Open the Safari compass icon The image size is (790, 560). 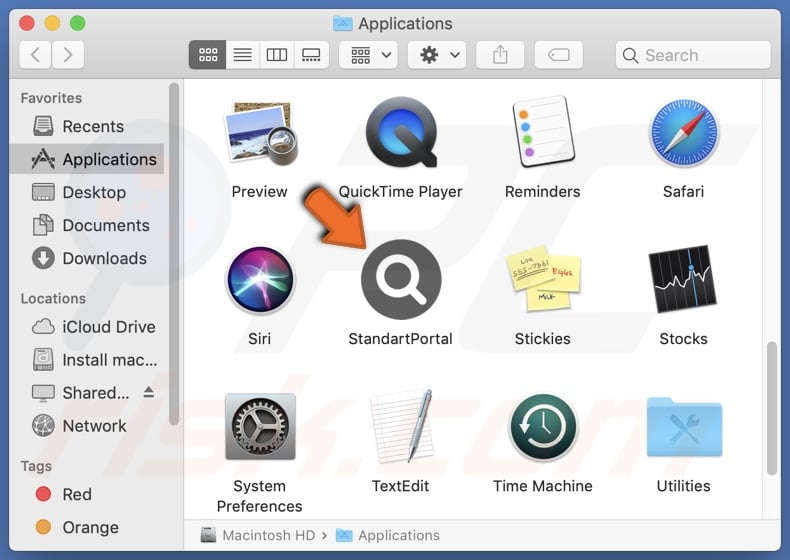click(684, 133)
